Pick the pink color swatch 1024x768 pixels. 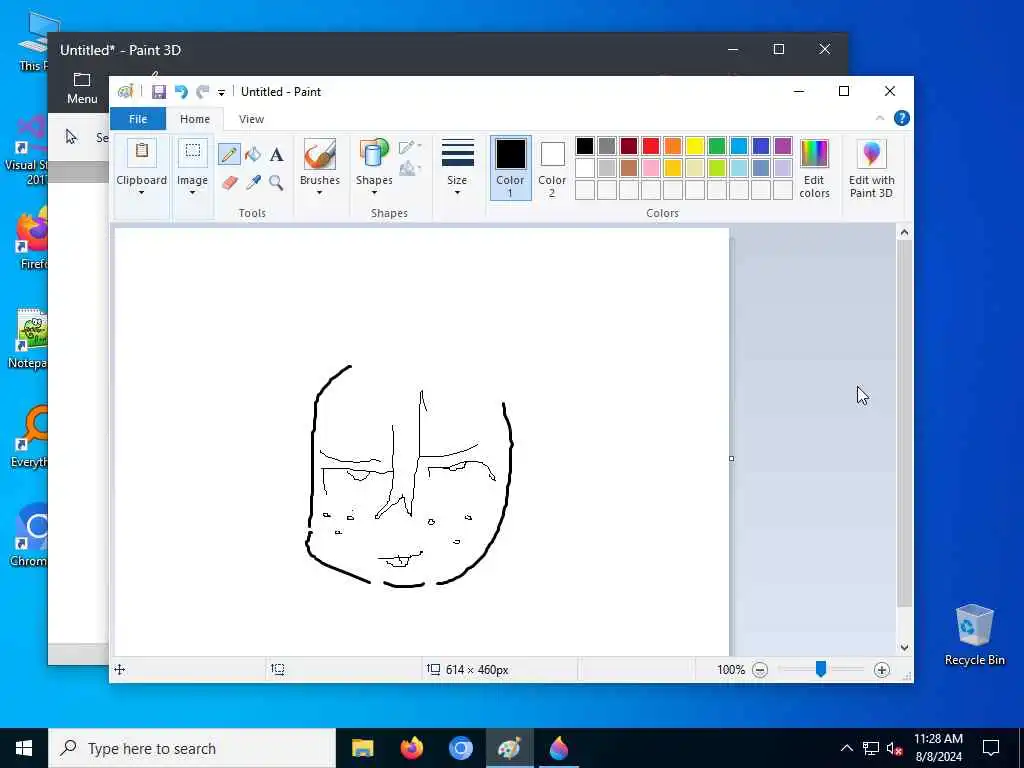(x=651, y=168)
